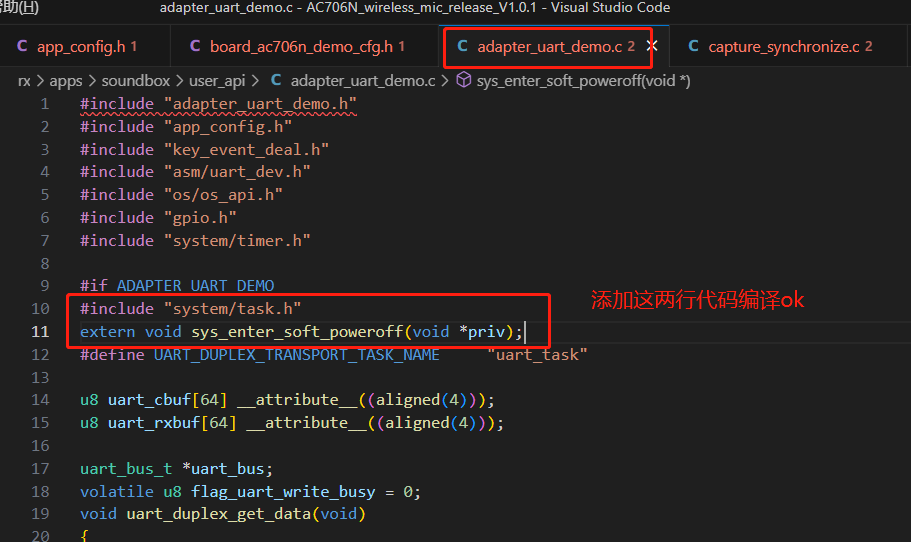Image resolution: width=911 pixels, height=542 pixels.
Task: Click the "asm/uart_dev.h" include string
Action: (x=237, y=172)
